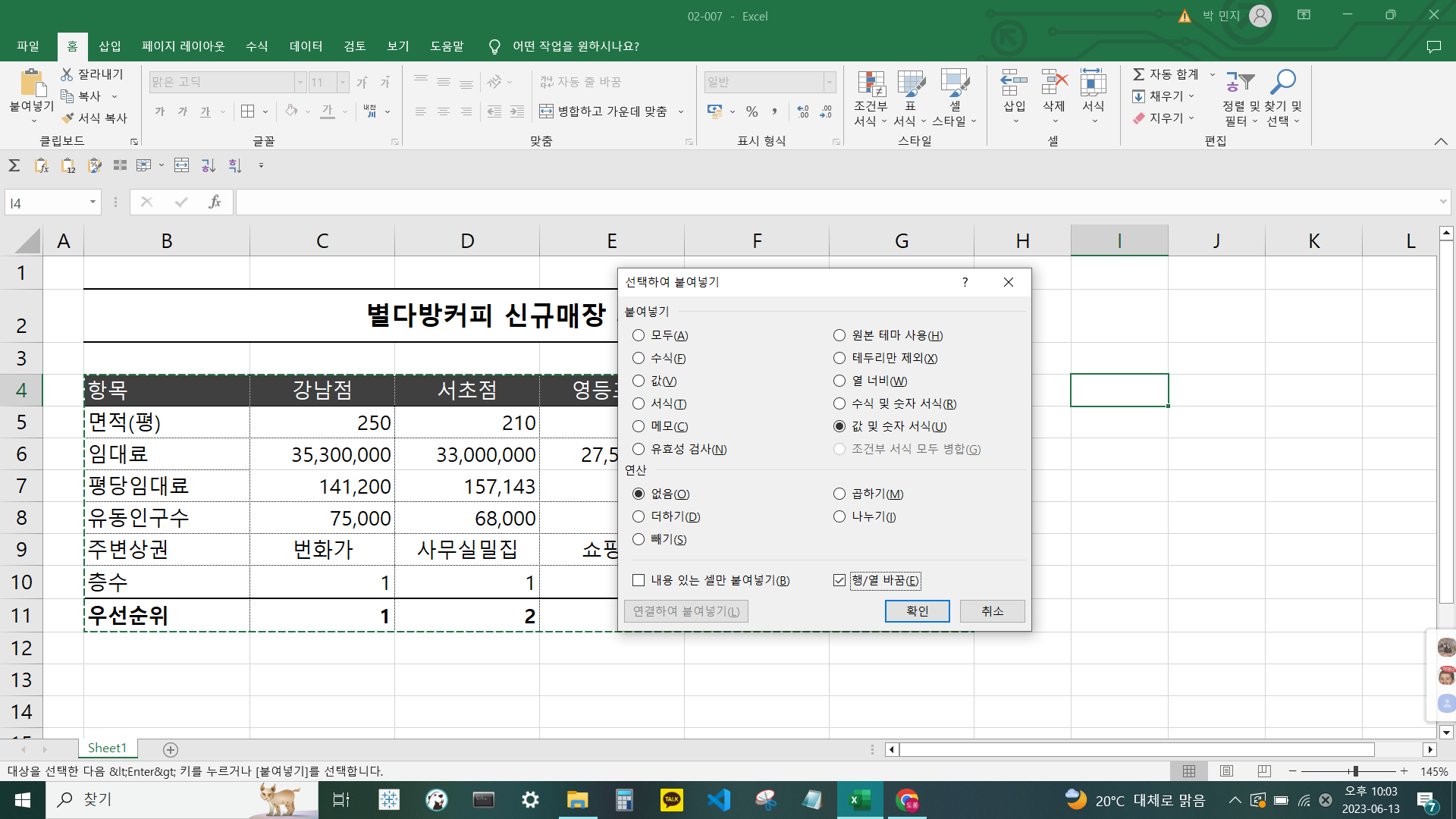Select the 열 너비(W) radio button
Viewport: 1456px width, 819px height.
(839, 381)
